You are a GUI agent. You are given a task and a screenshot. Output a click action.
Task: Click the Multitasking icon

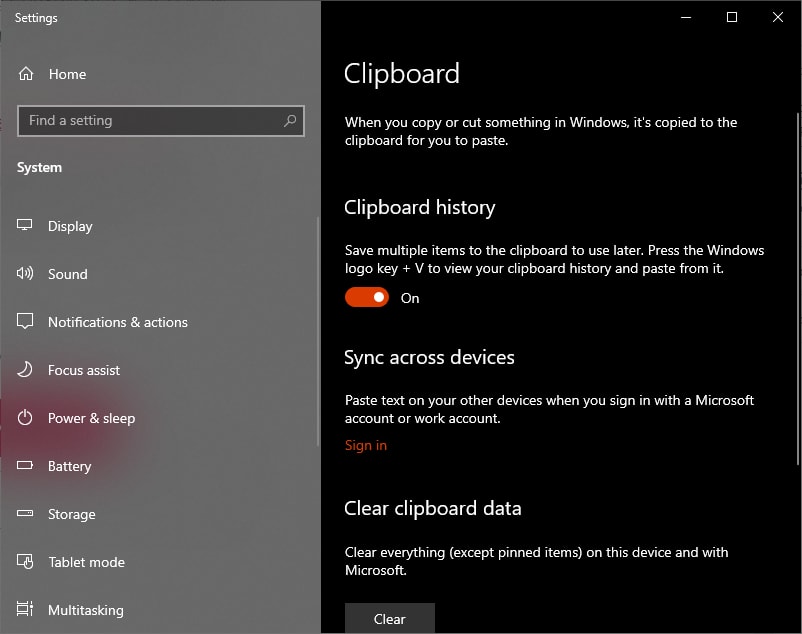[25, 609]
